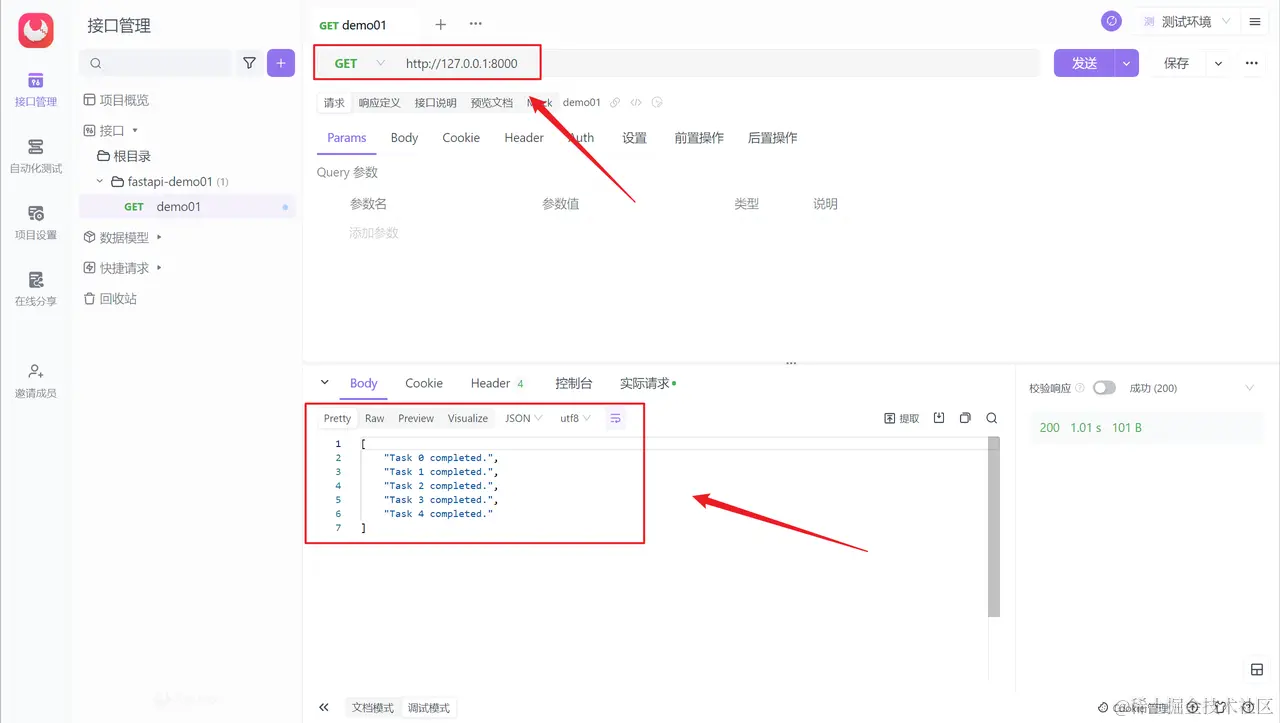The height and width of the screenshot is (723, 1280).
Task: Expand the 快捷请求 tree node
Action: coord(160,268)
